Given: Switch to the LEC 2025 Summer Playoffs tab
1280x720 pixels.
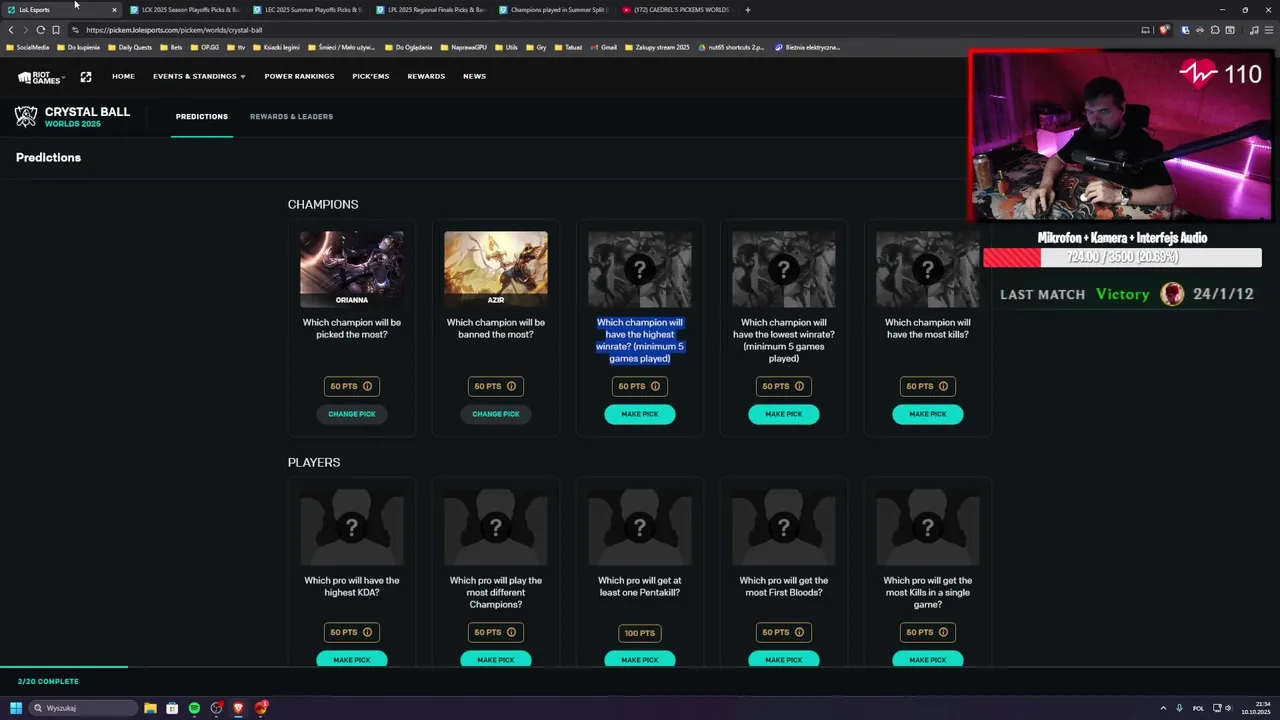Looking at the screenshot, I should pos(308,10).
